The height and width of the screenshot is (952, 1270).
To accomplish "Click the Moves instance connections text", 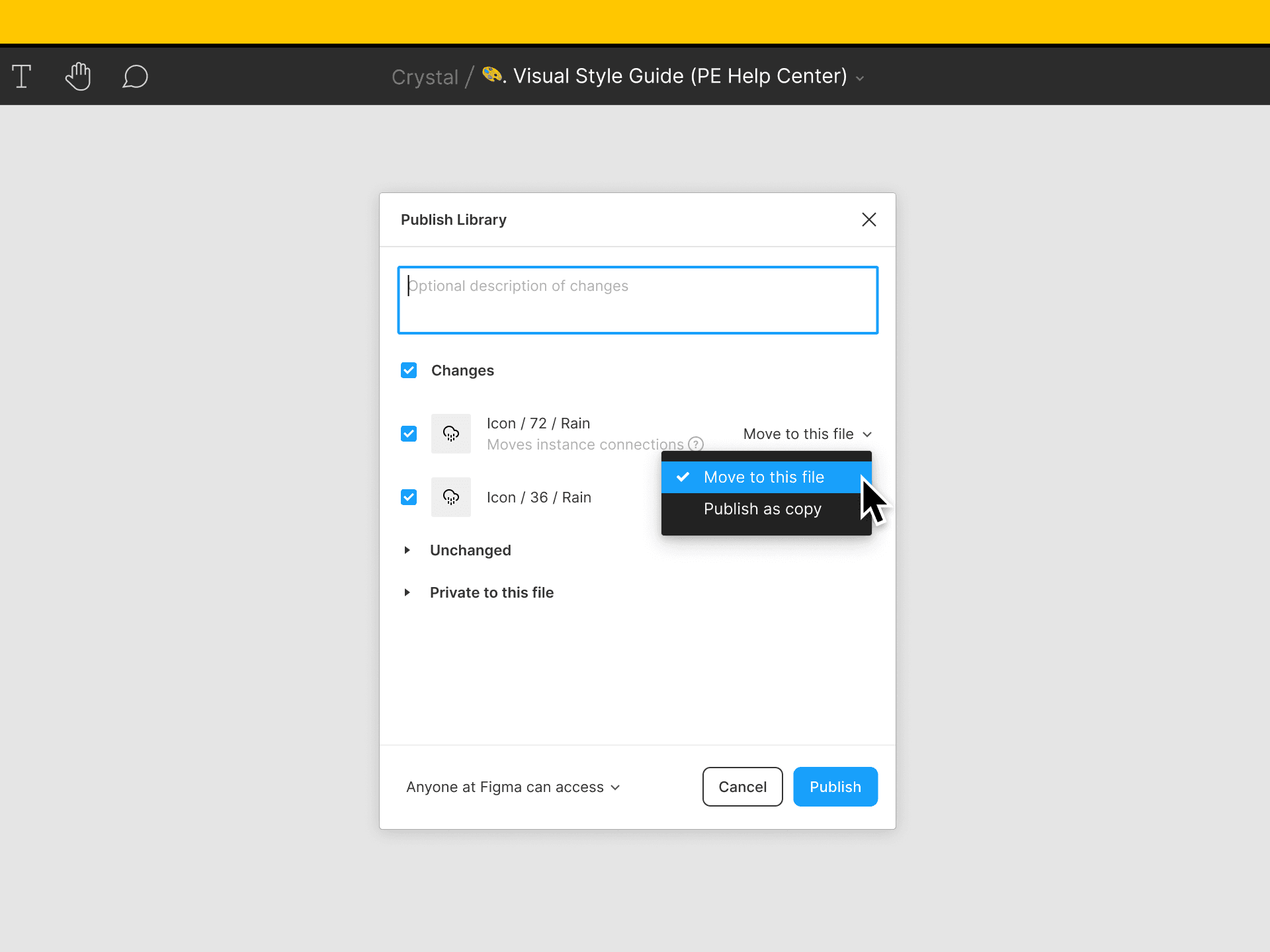I will [x=585, y=445].
